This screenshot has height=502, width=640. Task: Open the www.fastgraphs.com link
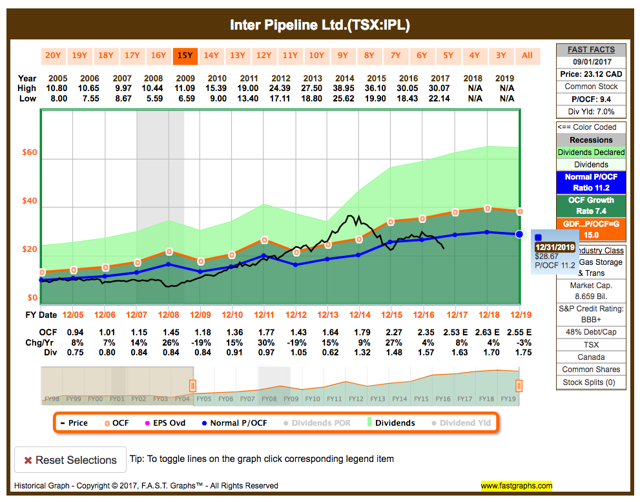click(516, 486)
